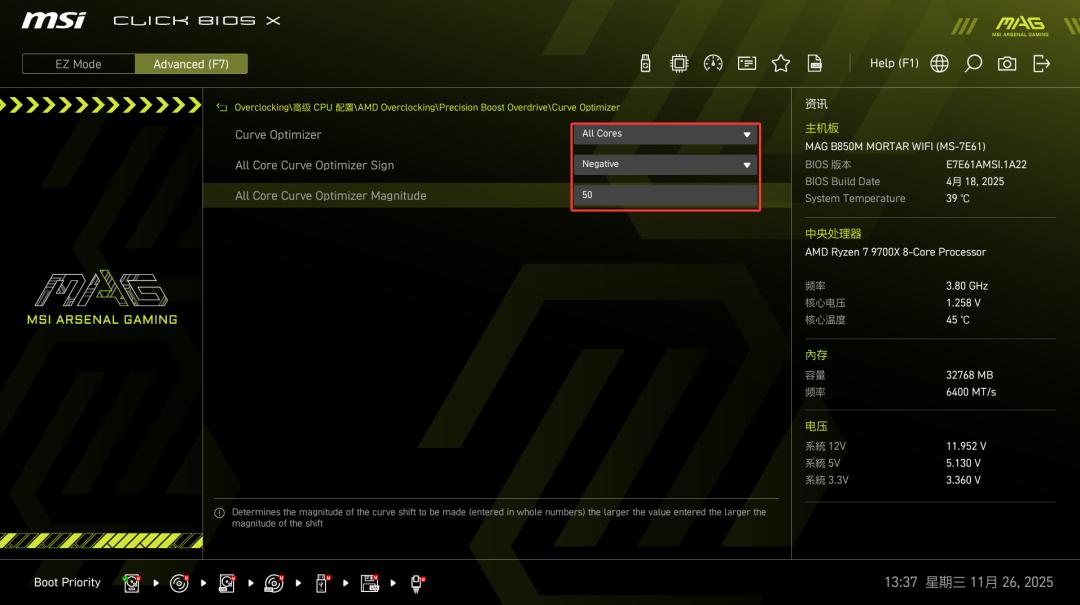
Task: Click the 11.952 V system voltage reading
Action: 966,447
